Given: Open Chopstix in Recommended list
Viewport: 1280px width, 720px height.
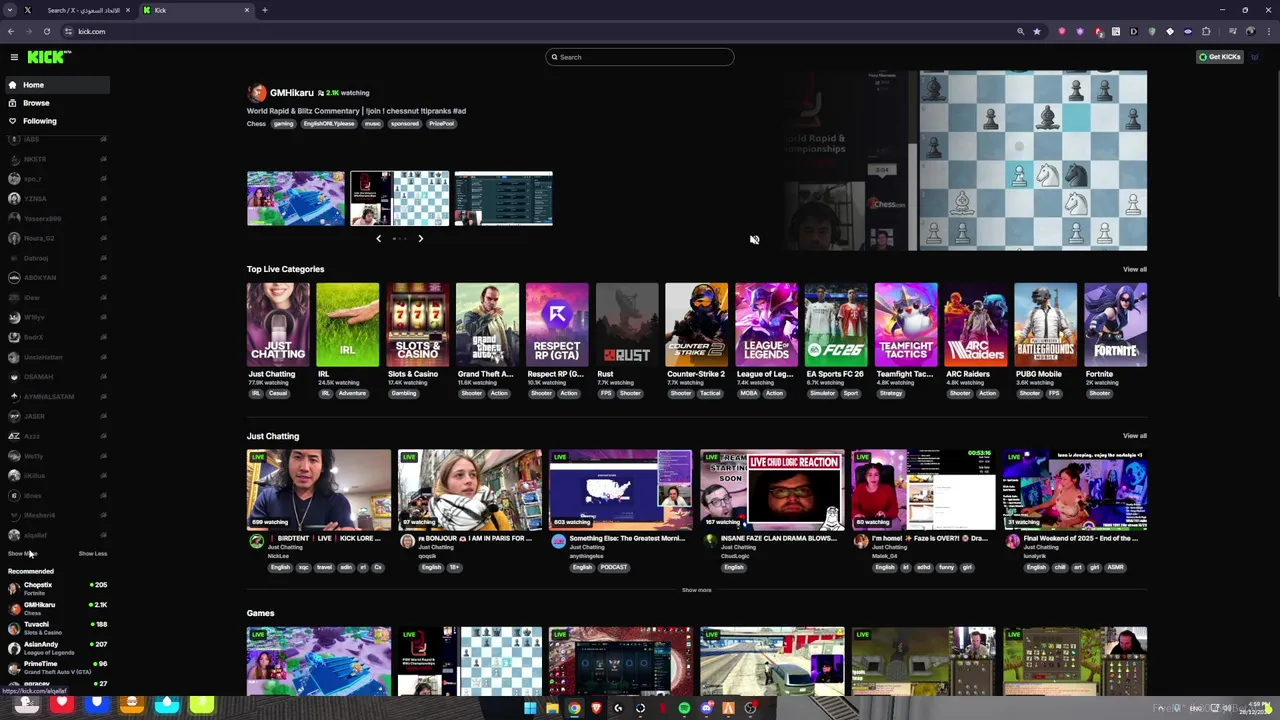Looking at the screenshot, I should point(57,588).
